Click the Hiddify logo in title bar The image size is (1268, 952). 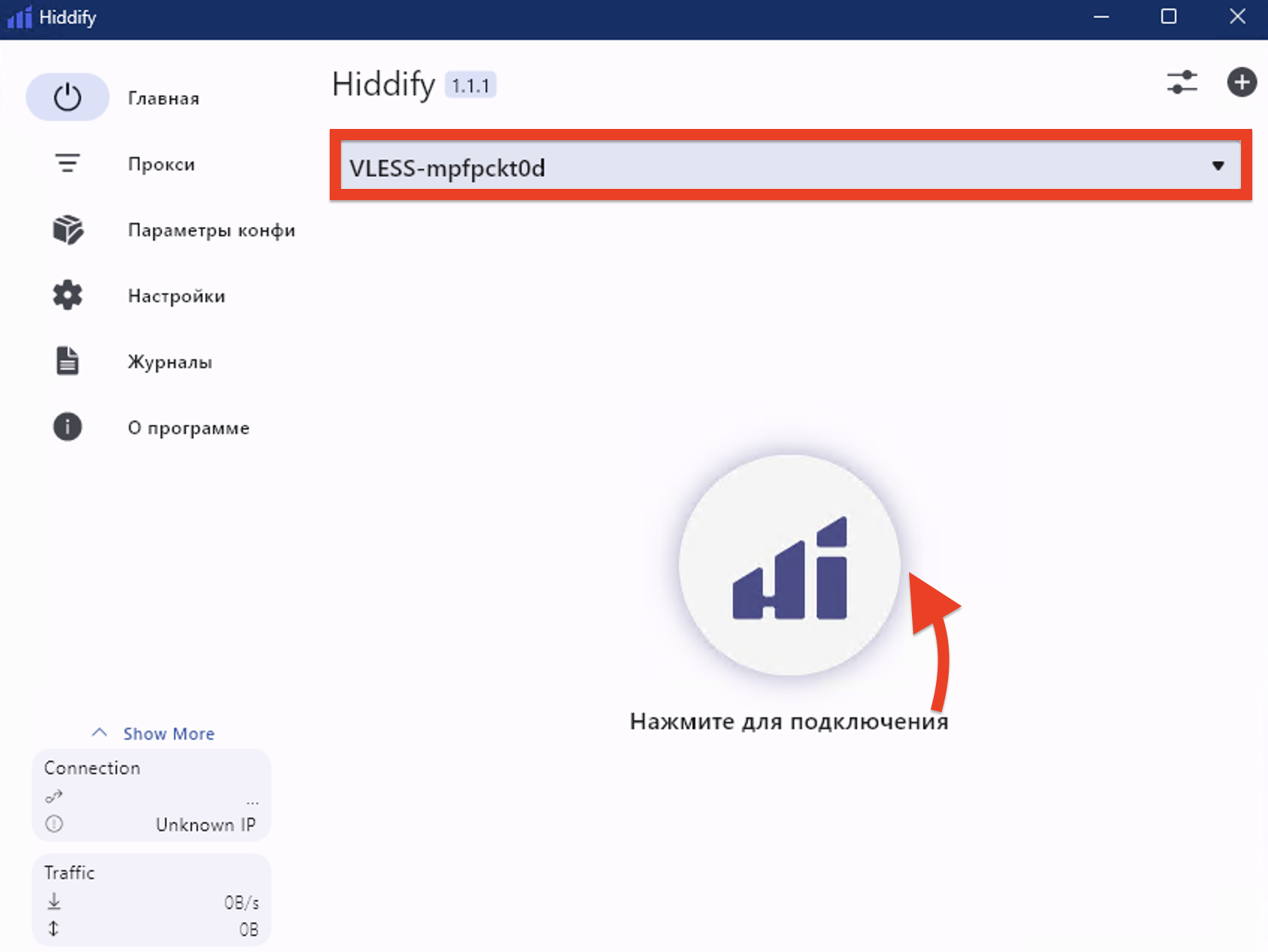click(19, 17)
